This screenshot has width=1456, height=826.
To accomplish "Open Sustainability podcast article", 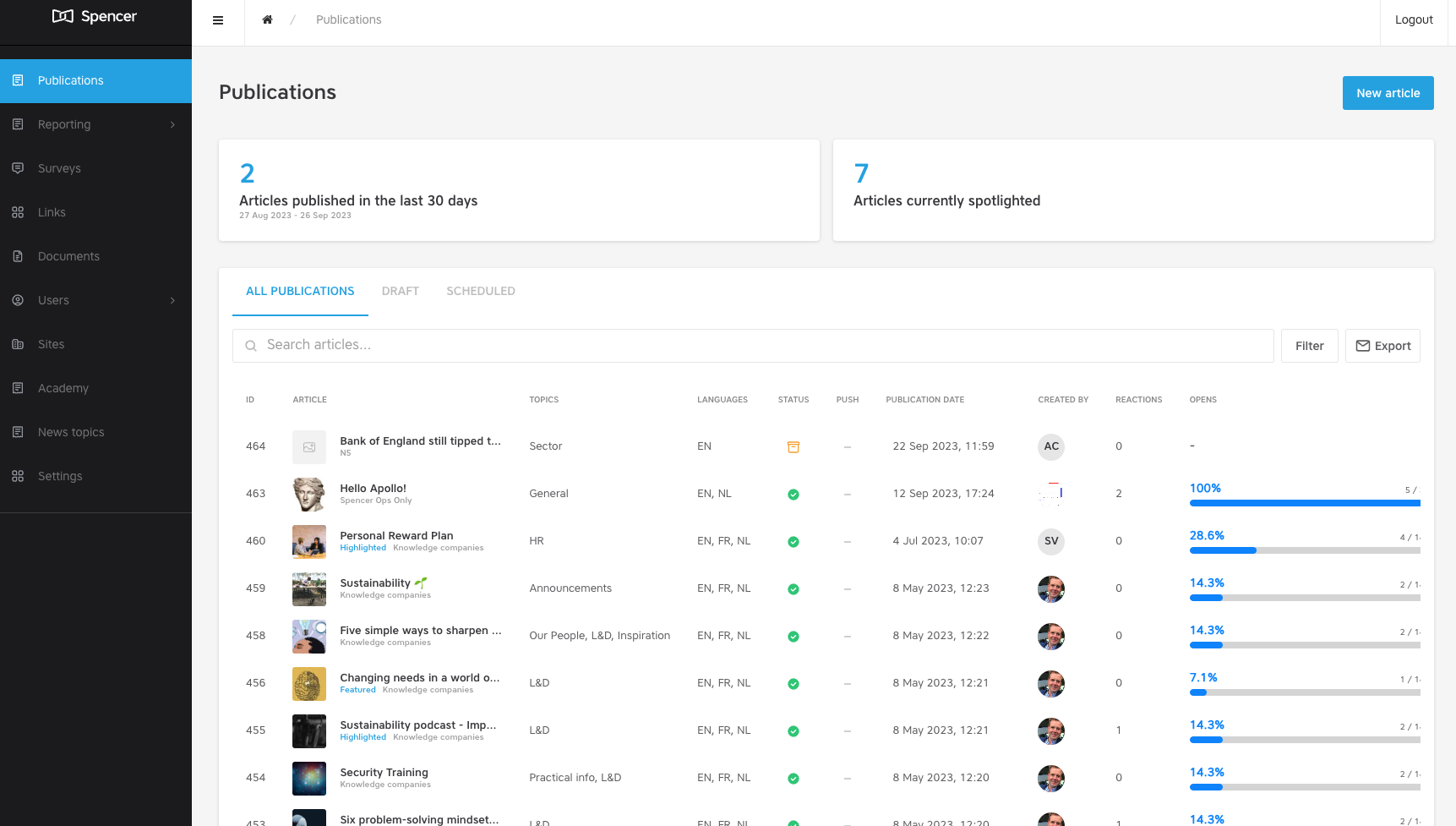I will point(418,725).
